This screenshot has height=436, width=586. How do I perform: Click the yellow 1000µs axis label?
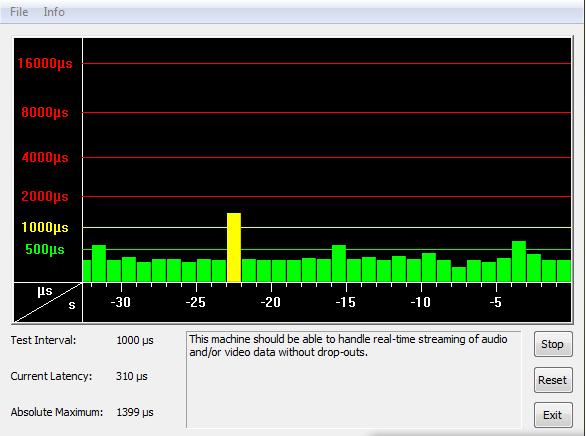click(x=45, y=227)
